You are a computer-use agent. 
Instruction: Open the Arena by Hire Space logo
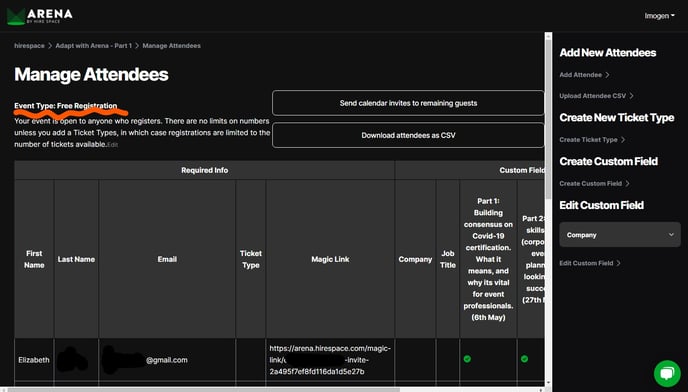click(x=39, y=16)
